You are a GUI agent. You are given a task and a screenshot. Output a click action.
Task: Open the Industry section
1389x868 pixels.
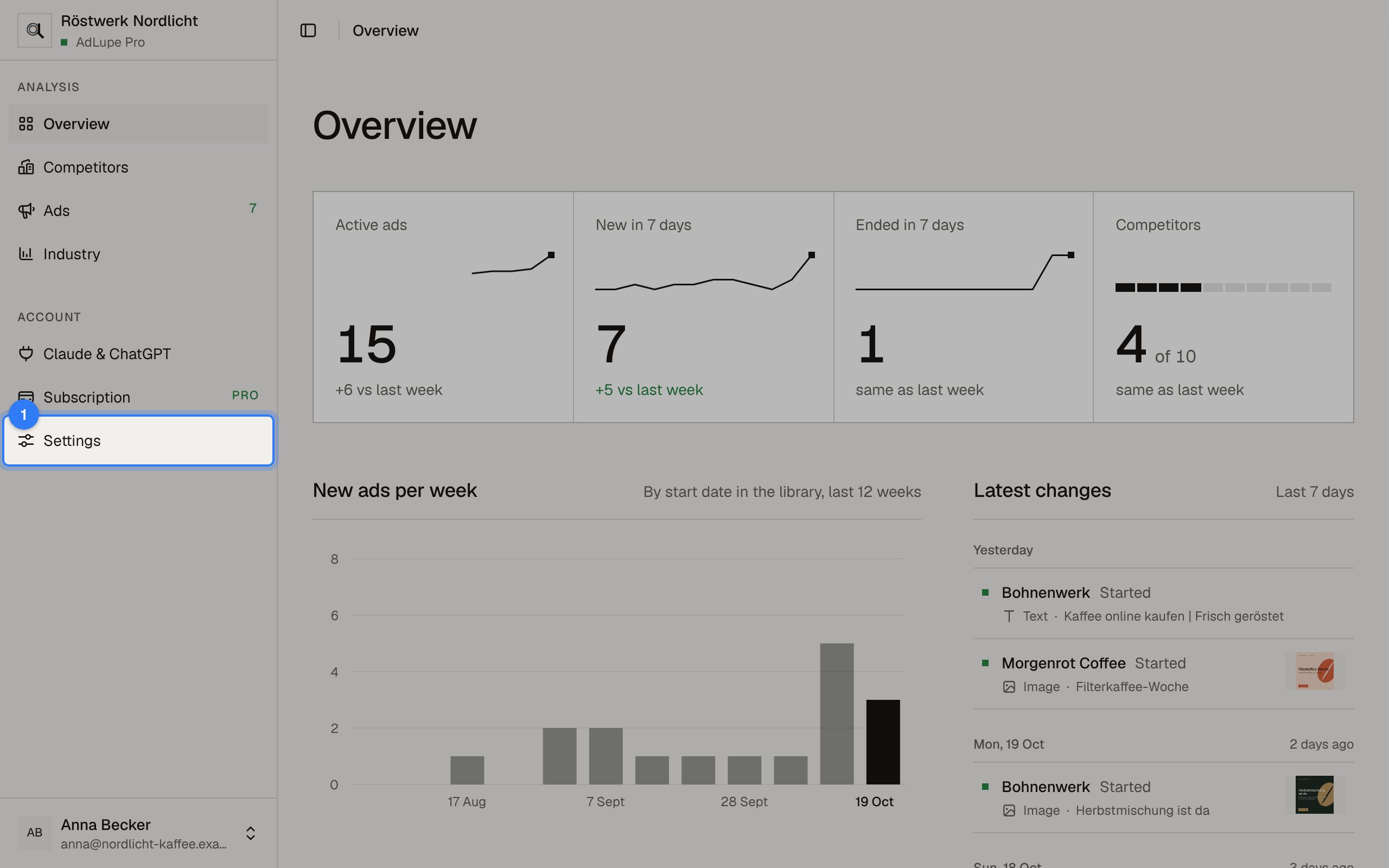coord(138,254)
